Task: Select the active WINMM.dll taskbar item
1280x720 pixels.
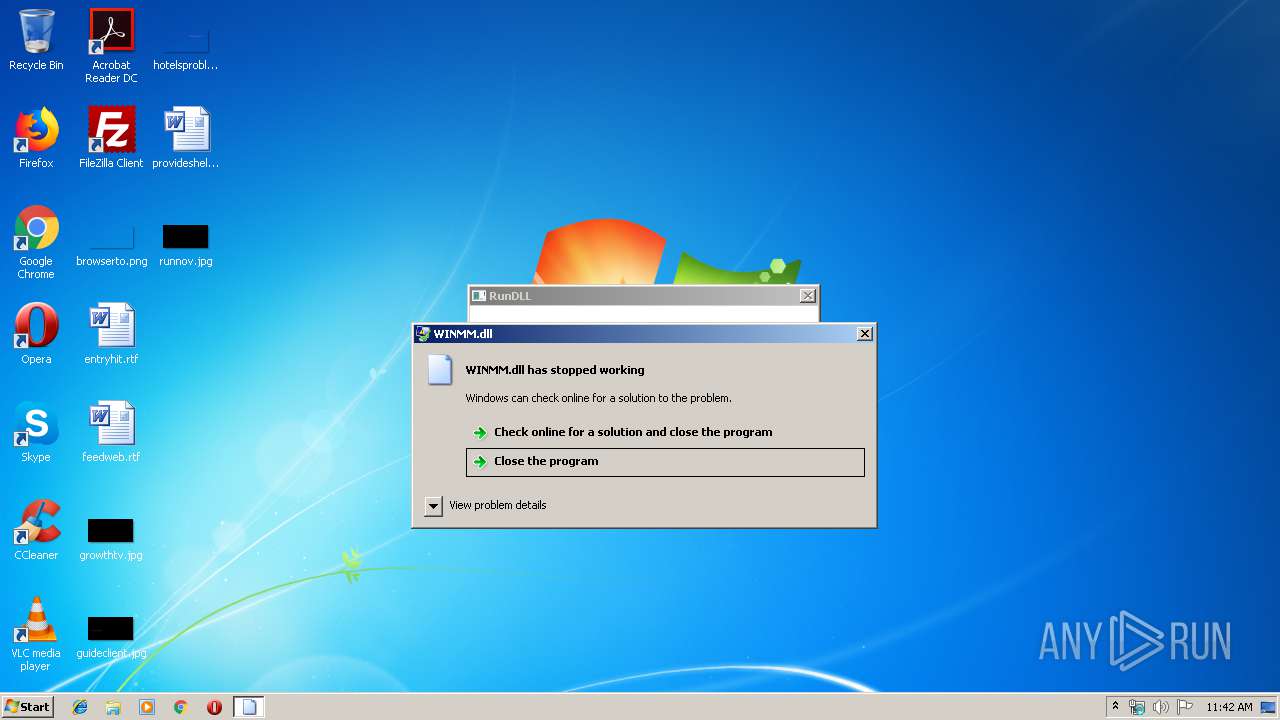Action: [249, 707]
